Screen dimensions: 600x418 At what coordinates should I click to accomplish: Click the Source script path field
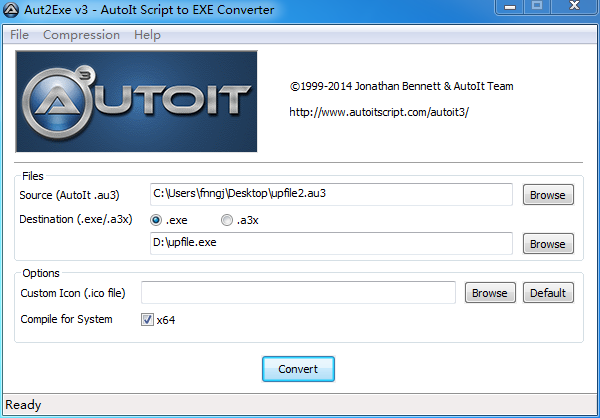(330, 194)
